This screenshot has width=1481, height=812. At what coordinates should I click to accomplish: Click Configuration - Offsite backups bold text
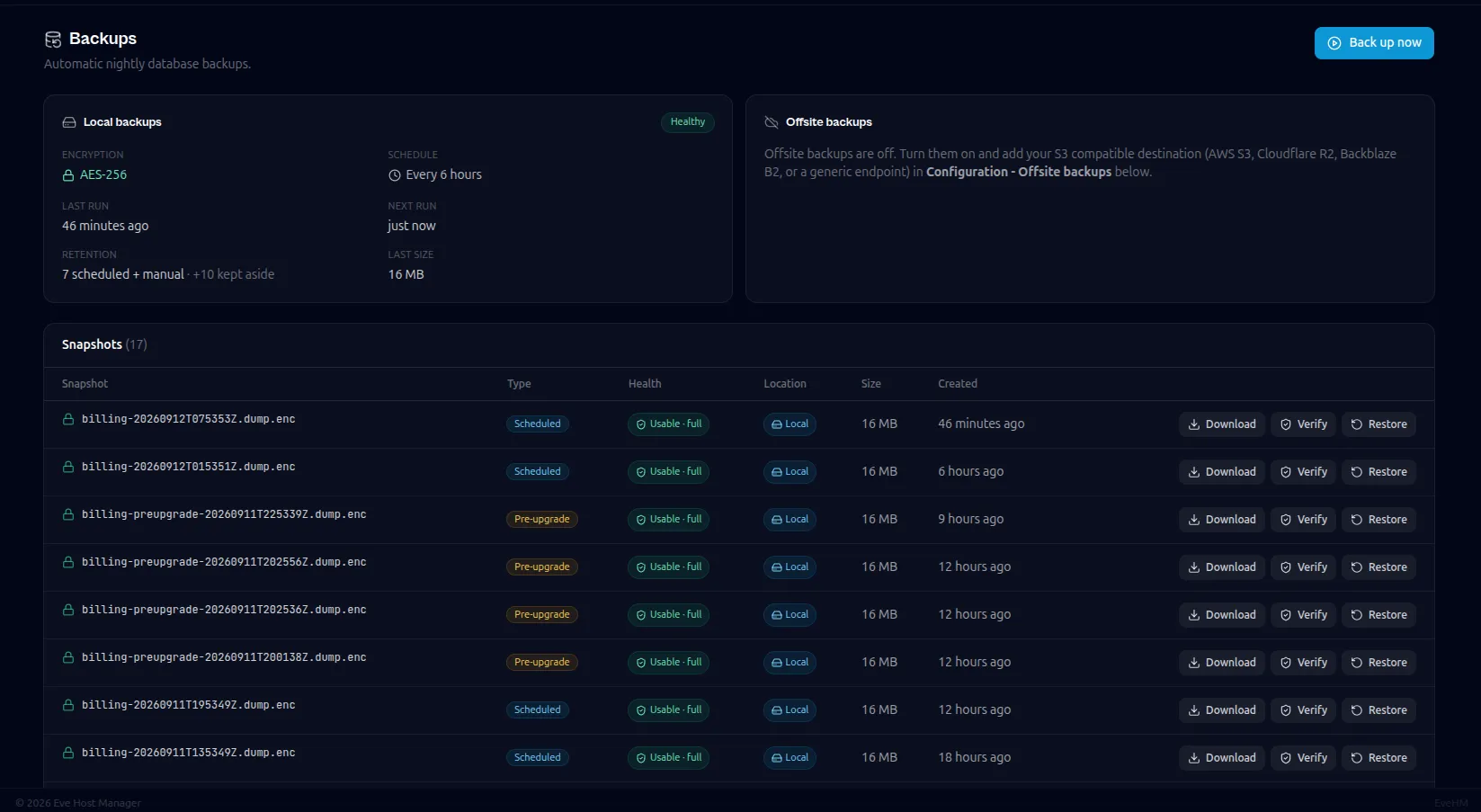[1019, 172]
